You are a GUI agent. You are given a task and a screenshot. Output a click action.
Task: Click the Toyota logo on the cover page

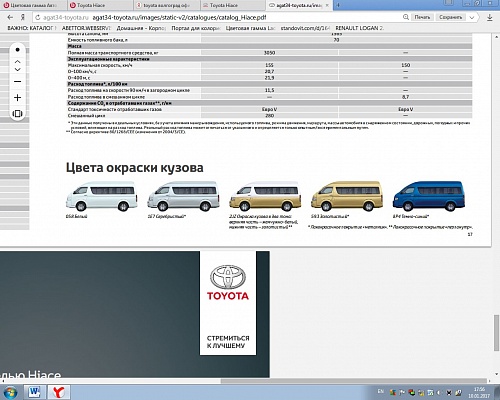pos(228,283)
